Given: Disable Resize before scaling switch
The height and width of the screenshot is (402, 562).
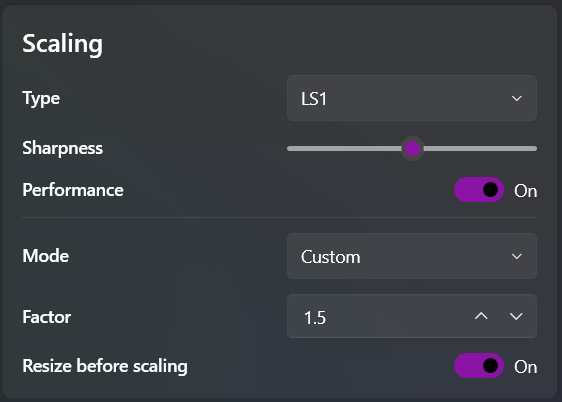Looking at the screenshot, I should (x=479, y=366).
